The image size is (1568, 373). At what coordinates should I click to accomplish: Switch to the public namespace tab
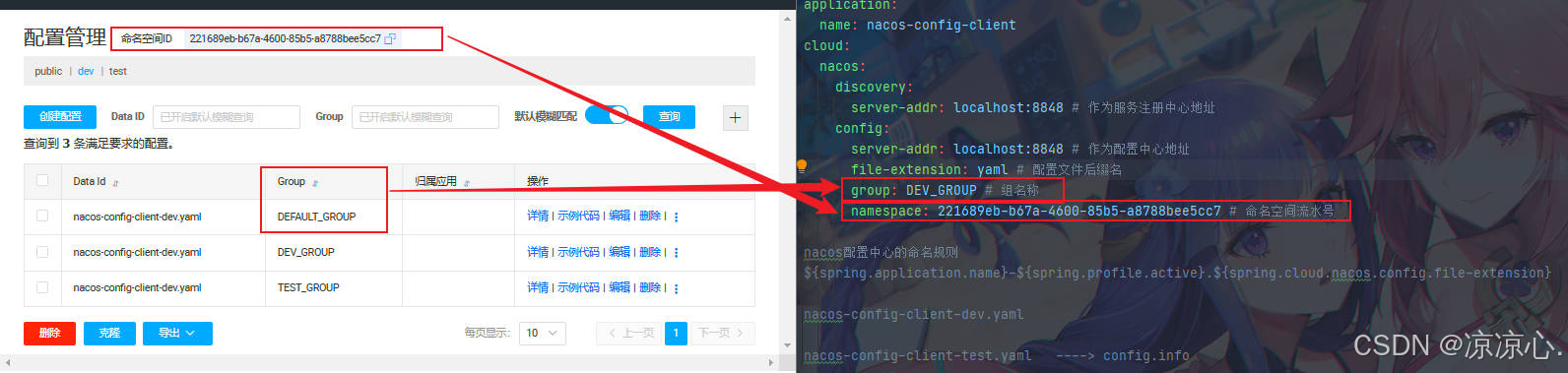(48, 71)
